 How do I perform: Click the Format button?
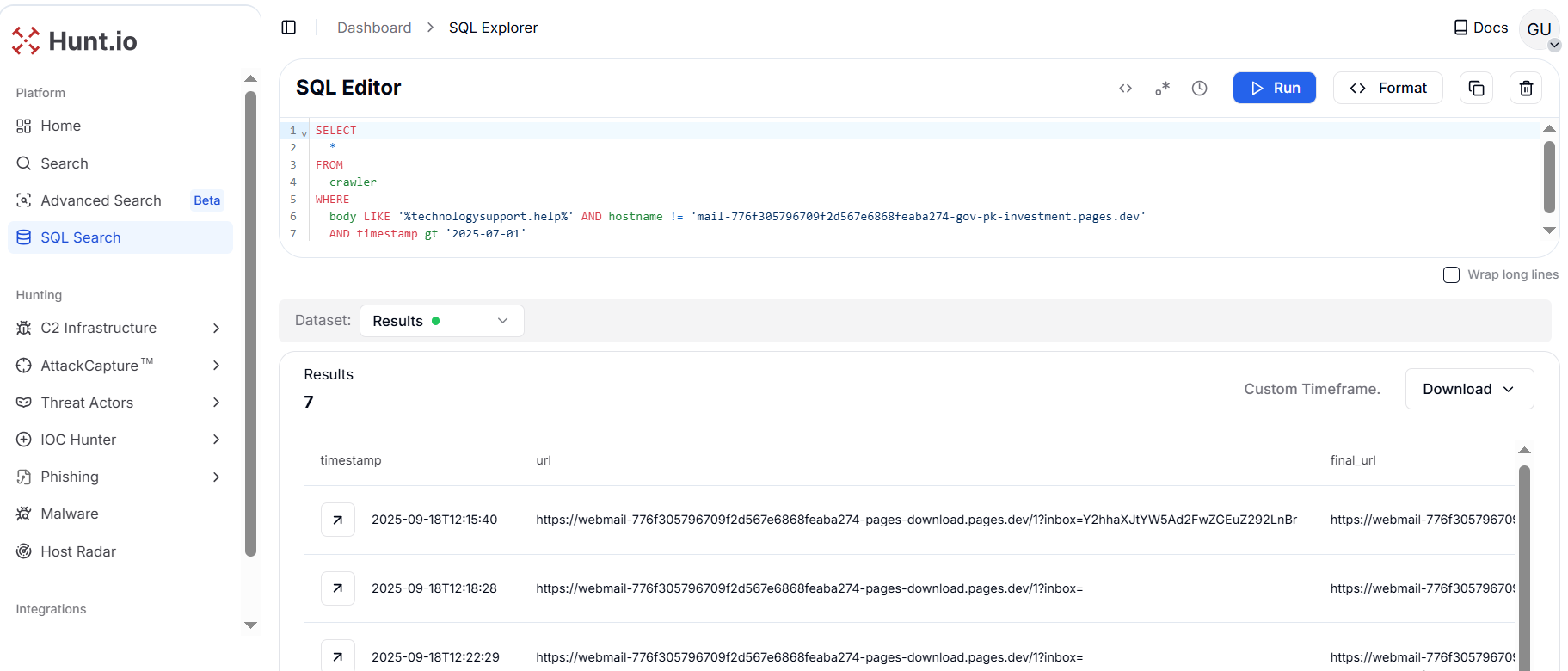(1387, 88)
